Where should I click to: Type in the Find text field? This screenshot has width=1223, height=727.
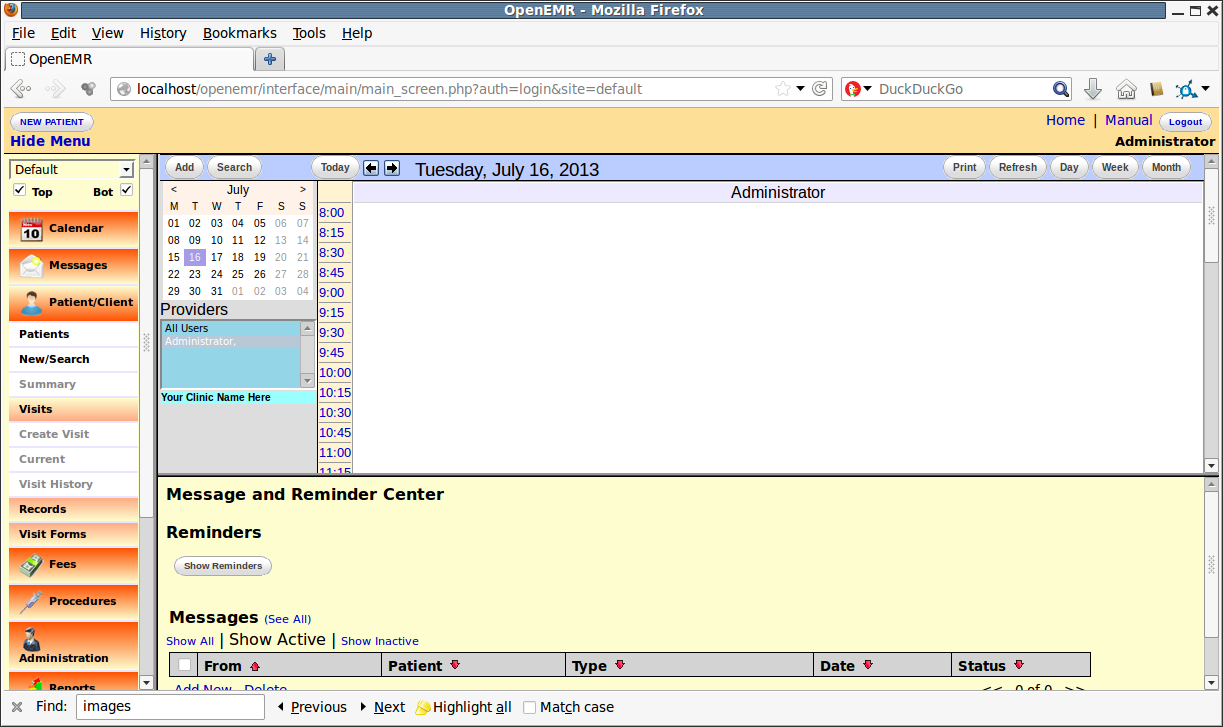[170, 707]
